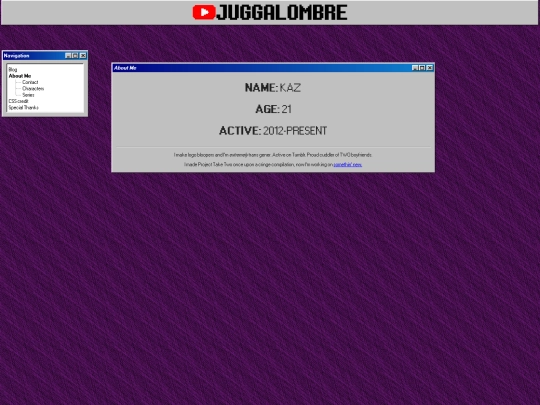The height and width of the screenshot is (405, 540).
Task: Open CSS credit in Navigation tree
Action: coord(18,101)
